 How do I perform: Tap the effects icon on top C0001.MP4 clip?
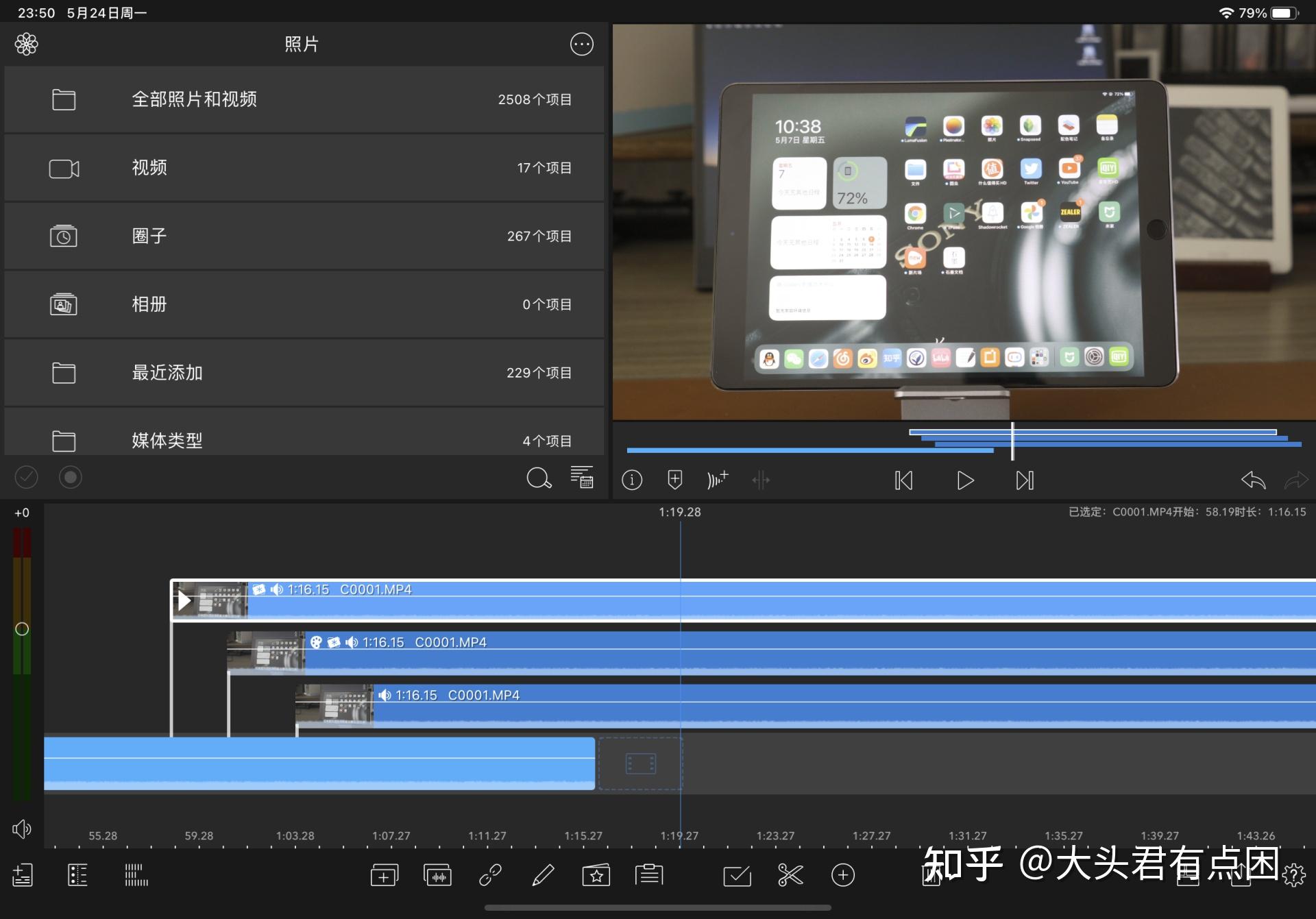click(258, 589)
